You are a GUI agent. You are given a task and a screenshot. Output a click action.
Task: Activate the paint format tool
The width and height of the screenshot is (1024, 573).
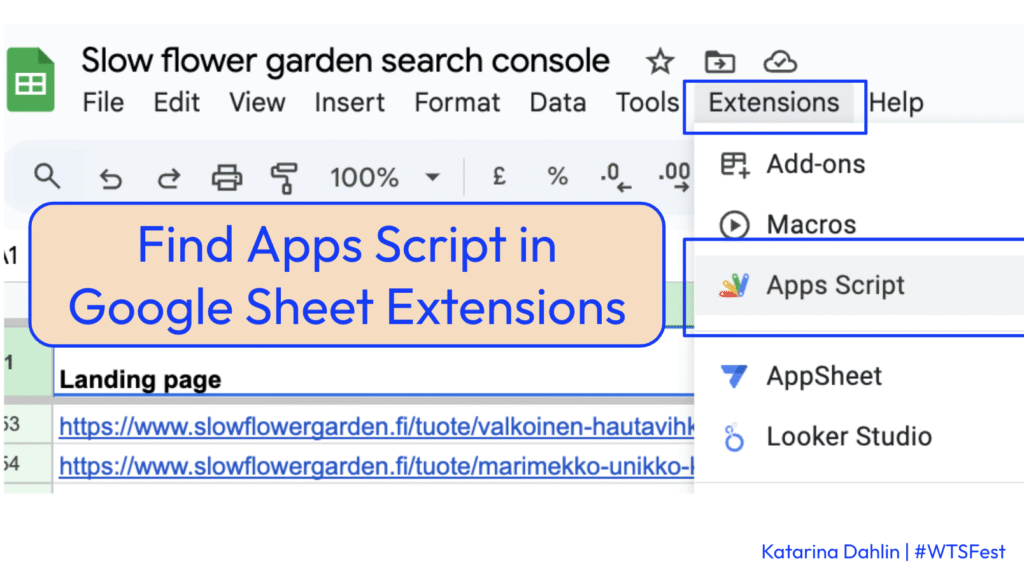tap(285, 179)
